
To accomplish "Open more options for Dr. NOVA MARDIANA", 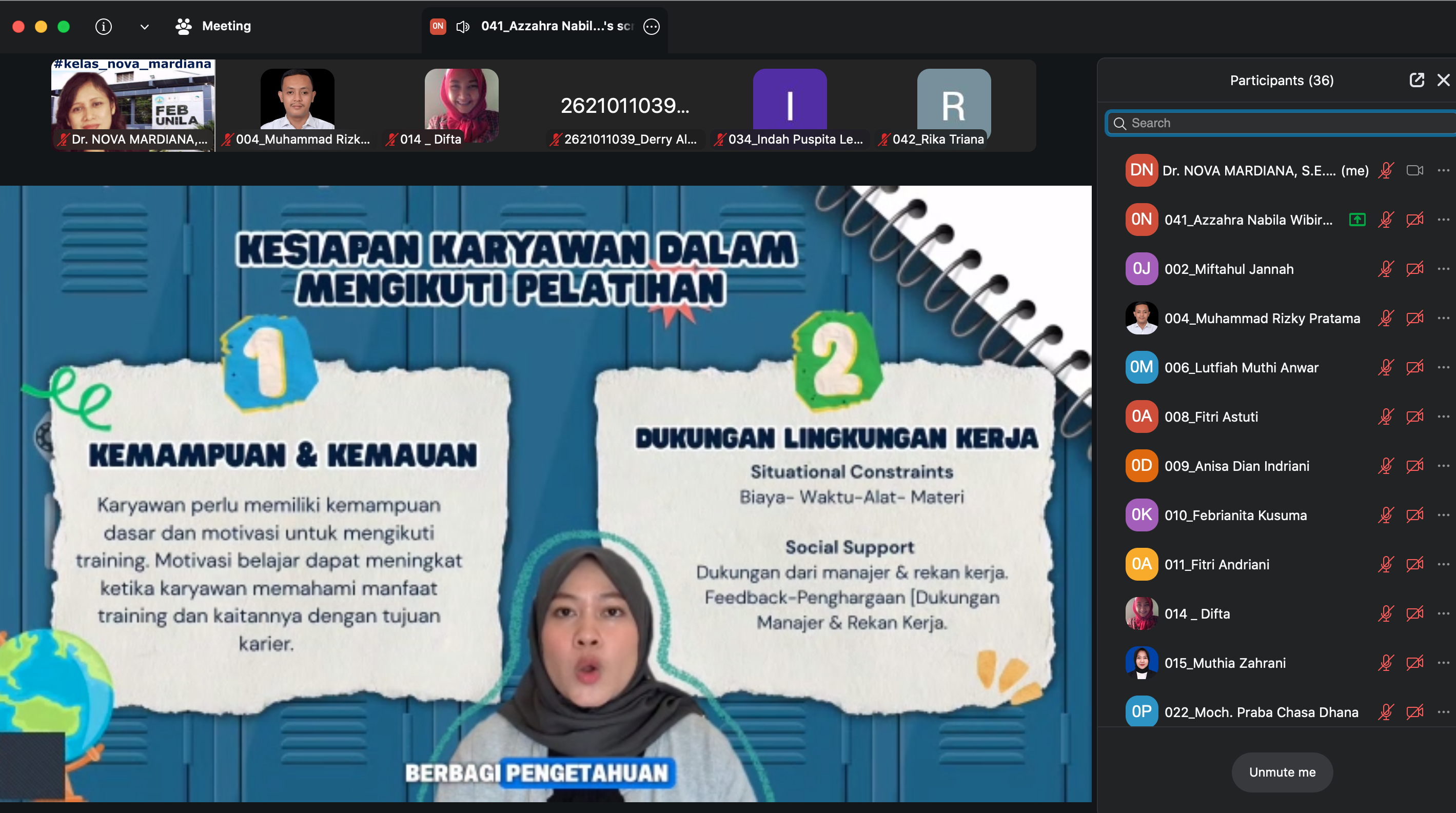I will point(1444,170).
